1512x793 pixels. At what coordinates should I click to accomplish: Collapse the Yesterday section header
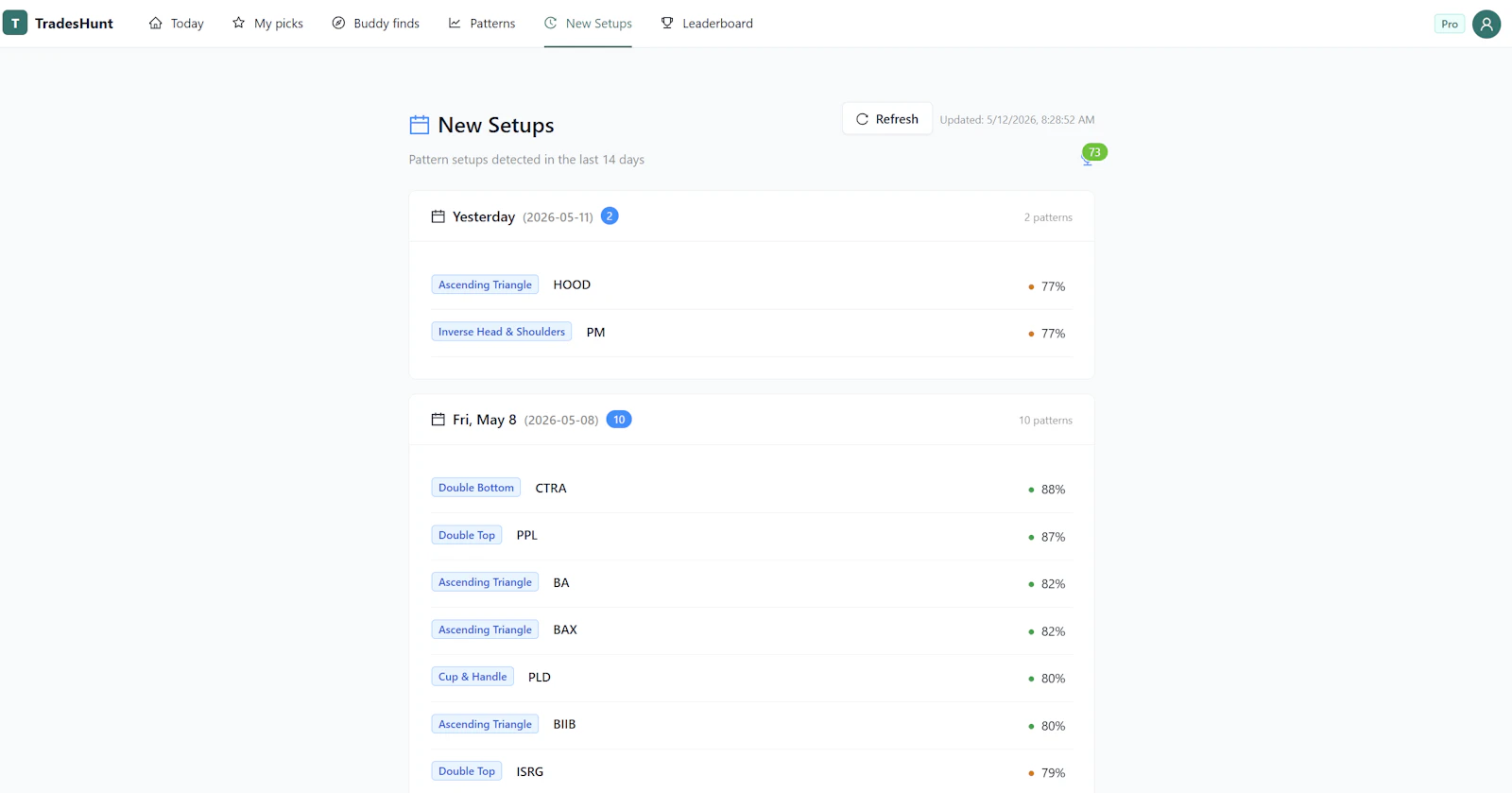(751, 216)
